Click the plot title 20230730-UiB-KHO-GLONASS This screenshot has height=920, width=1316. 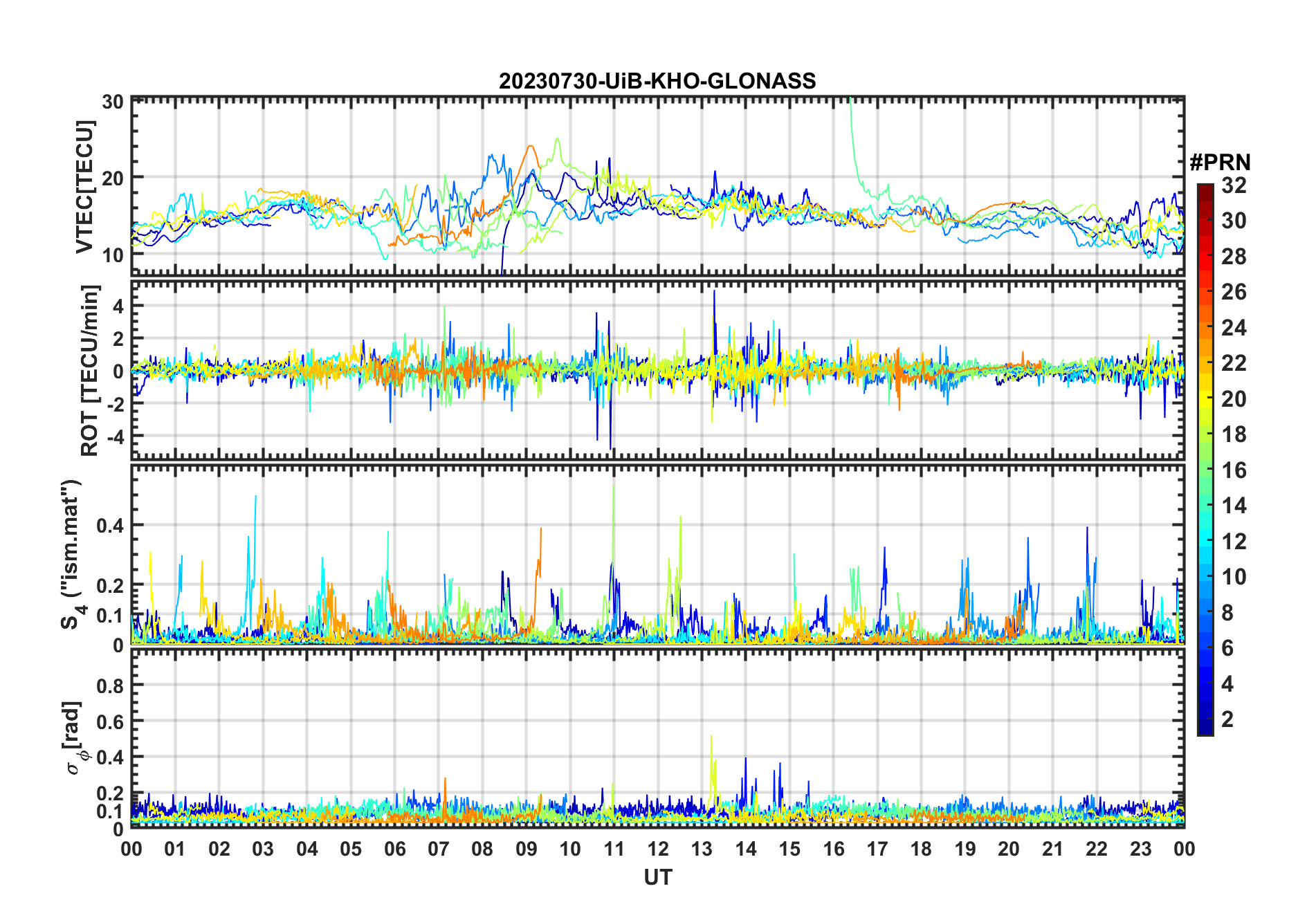pos(657,81)
